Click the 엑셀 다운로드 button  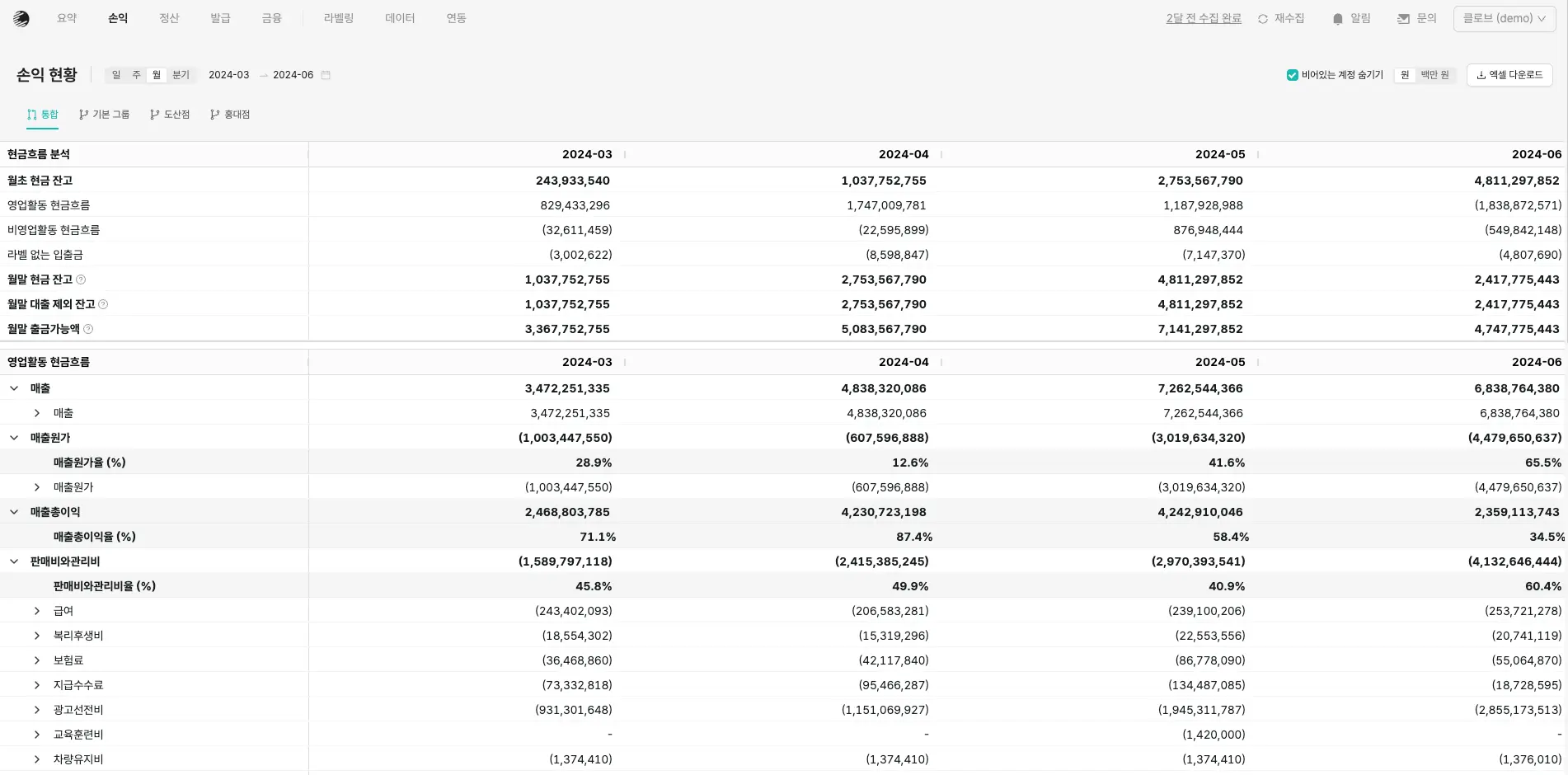coord(1509,75)
